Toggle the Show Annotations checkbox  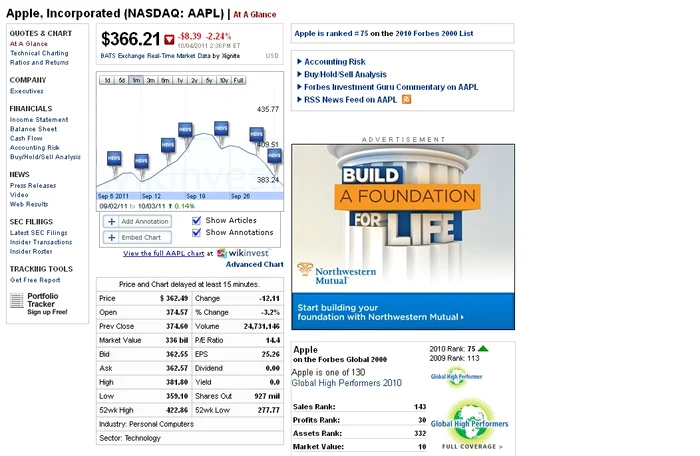click(196, 232)
